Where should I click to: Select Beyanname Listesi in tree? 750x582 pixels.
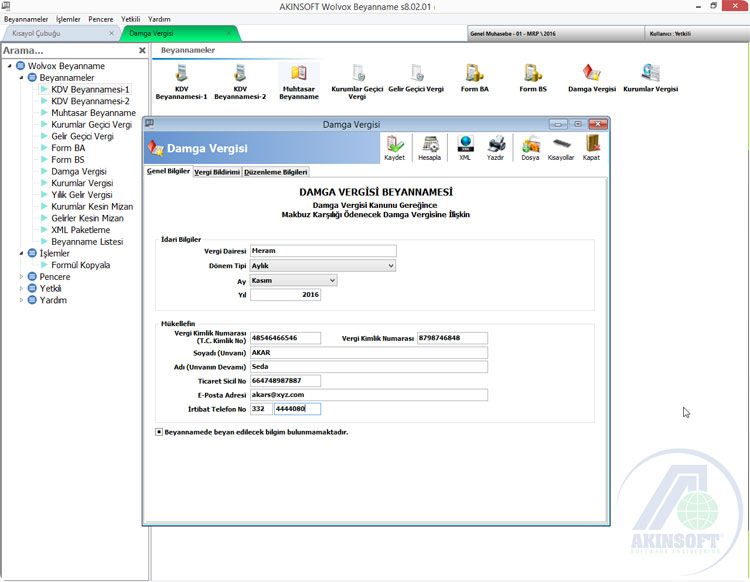click(87, 242)
